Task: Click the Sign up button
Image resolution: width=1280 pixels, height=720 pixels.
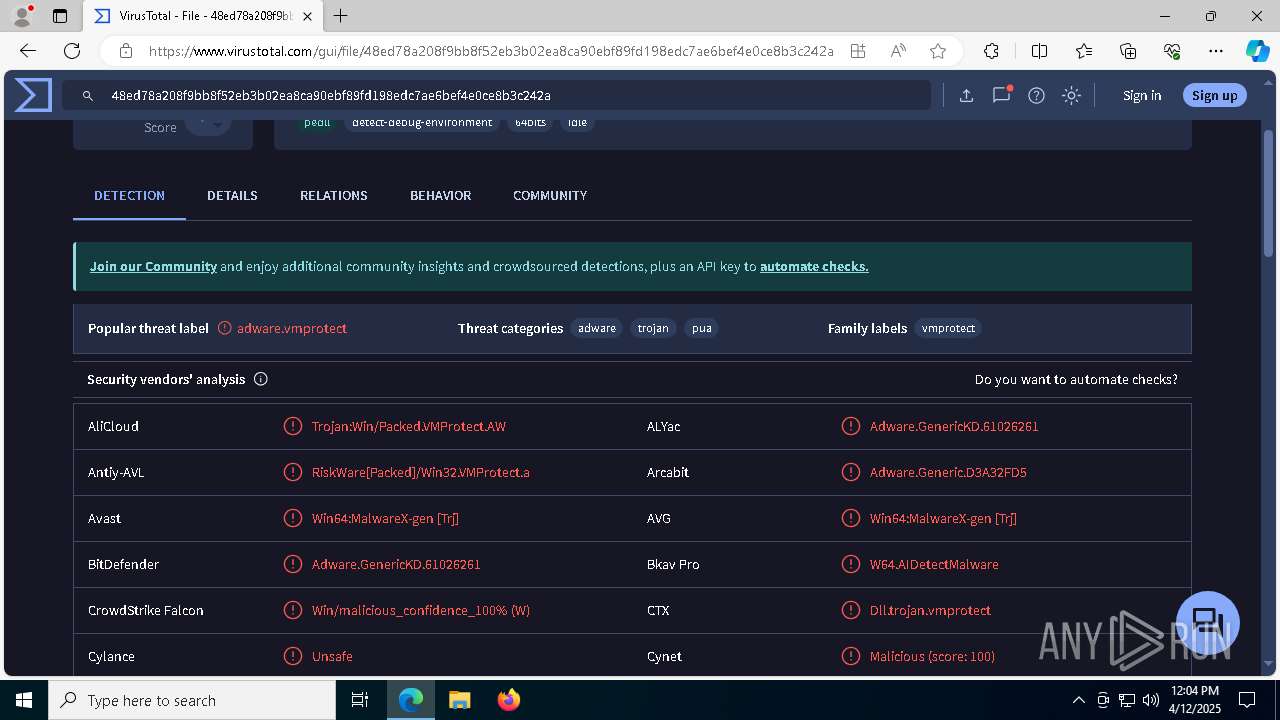Action: click(1215, 95)
